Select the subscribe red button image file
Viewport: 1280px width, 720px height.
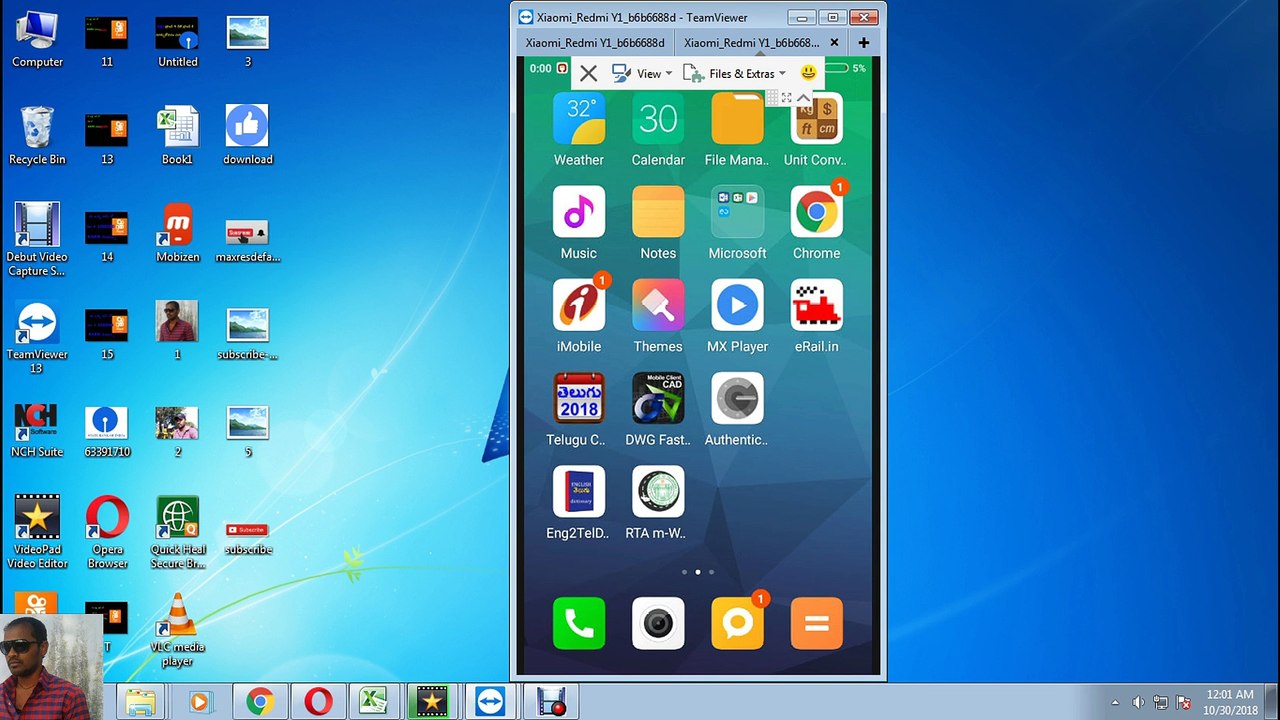247,539
